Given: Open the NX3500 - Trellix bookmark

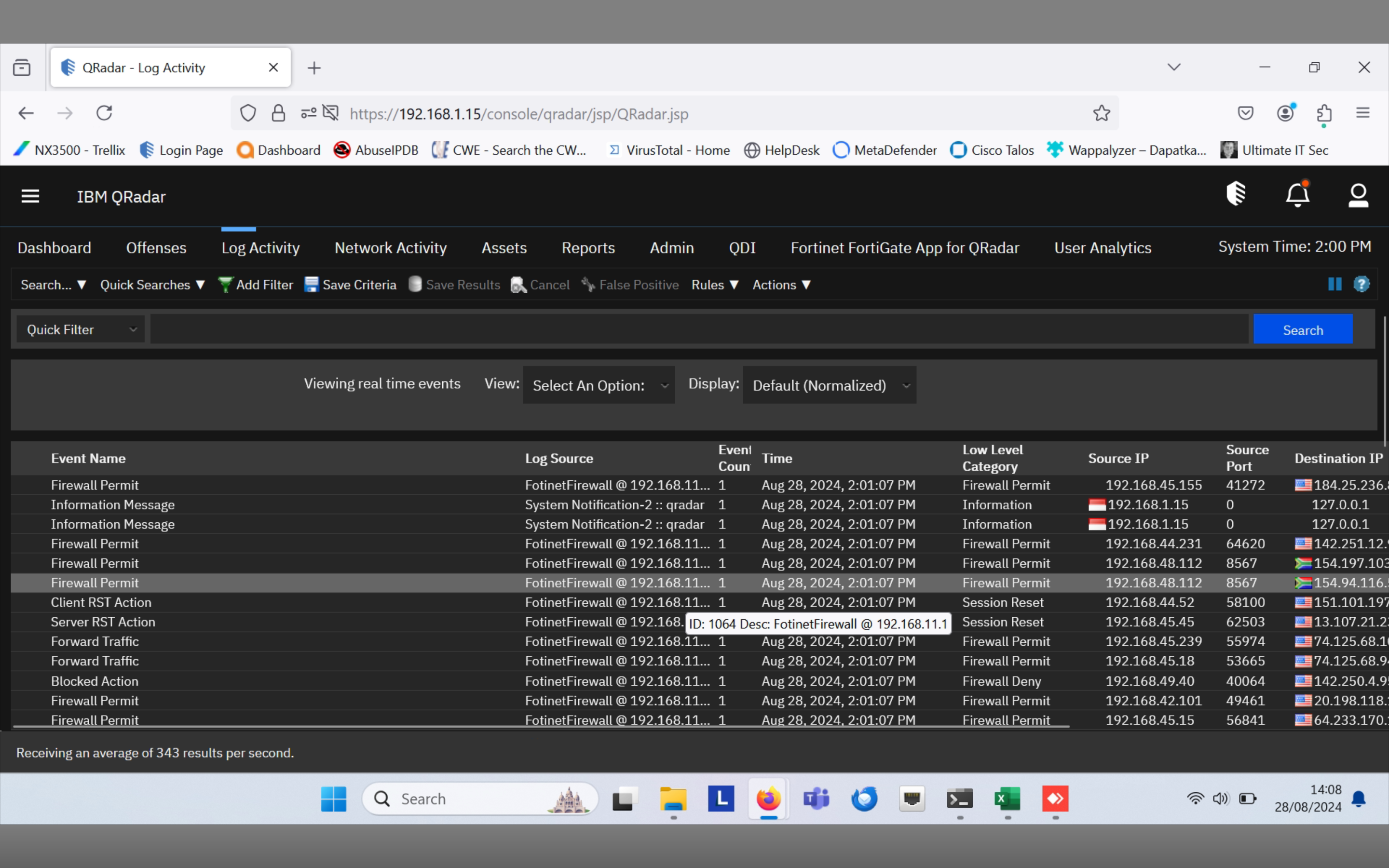Looking at the screenshot, I should 69,150.
